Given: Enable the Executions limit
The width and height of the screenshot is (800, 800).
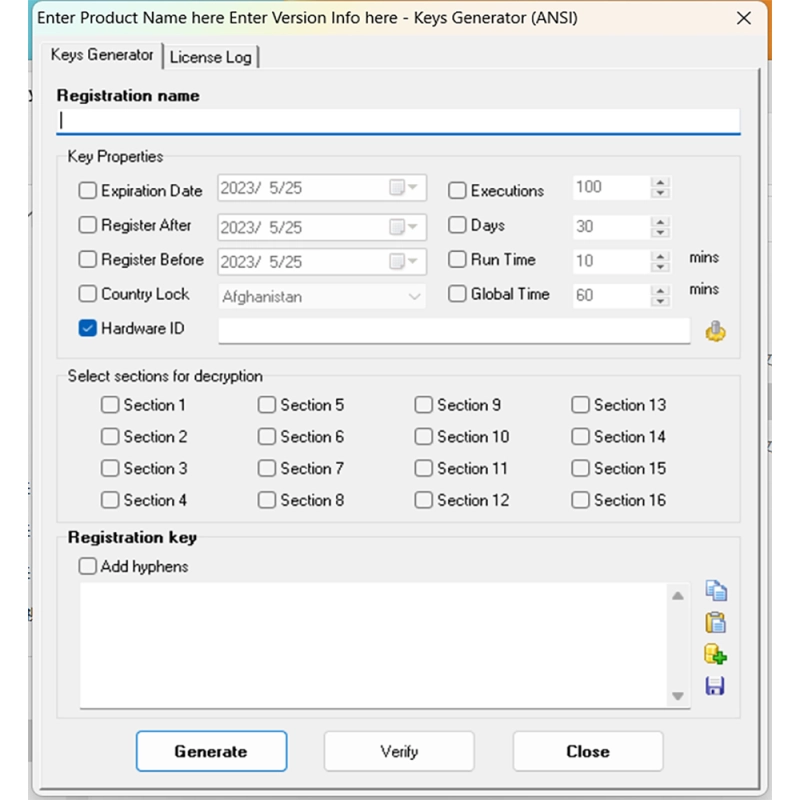Looking at the screenshot, I should (457, 190).
